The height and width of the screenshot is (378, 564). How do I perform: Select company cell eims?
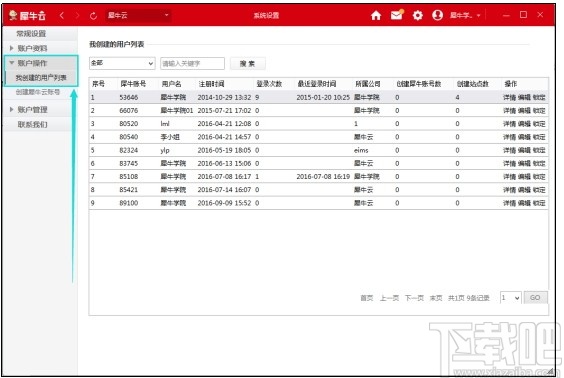tap(361, 150)
